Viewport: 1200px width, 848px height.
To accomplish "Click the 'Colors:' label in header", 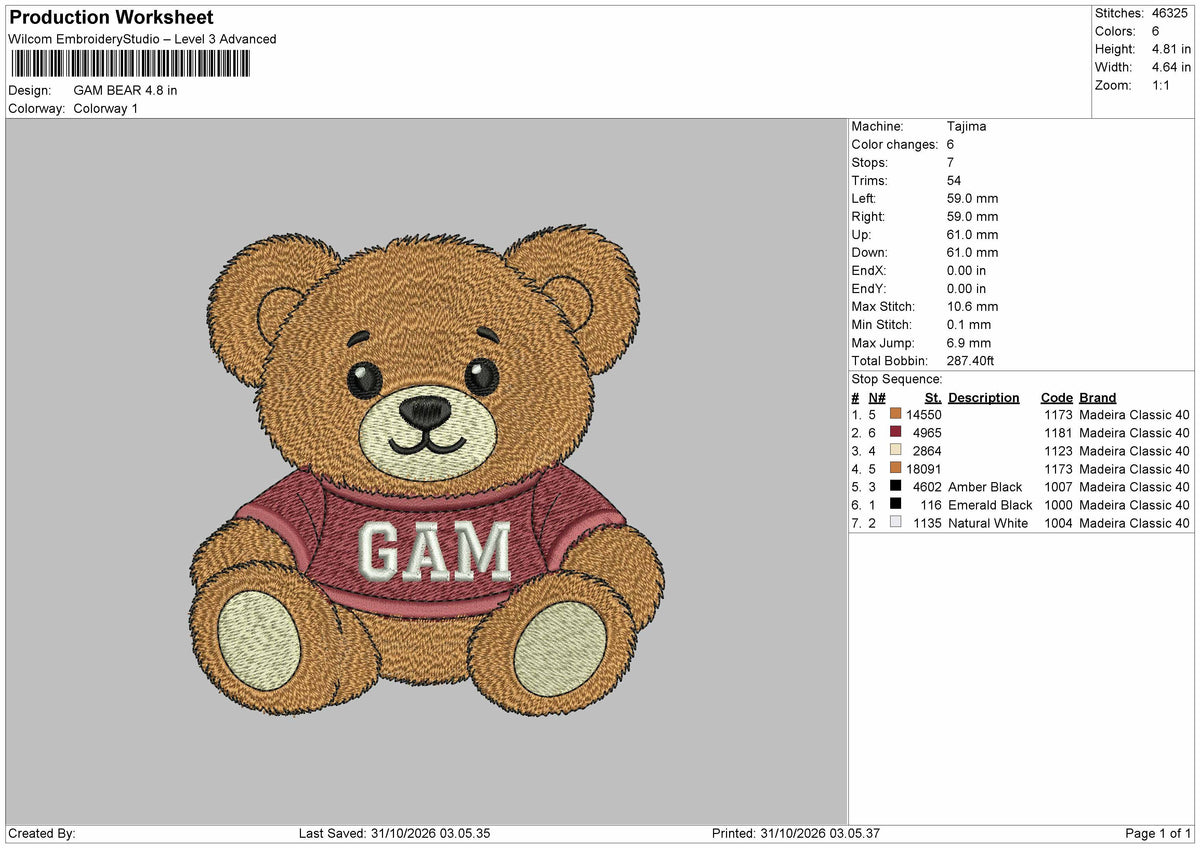I will coord(1114,31).
